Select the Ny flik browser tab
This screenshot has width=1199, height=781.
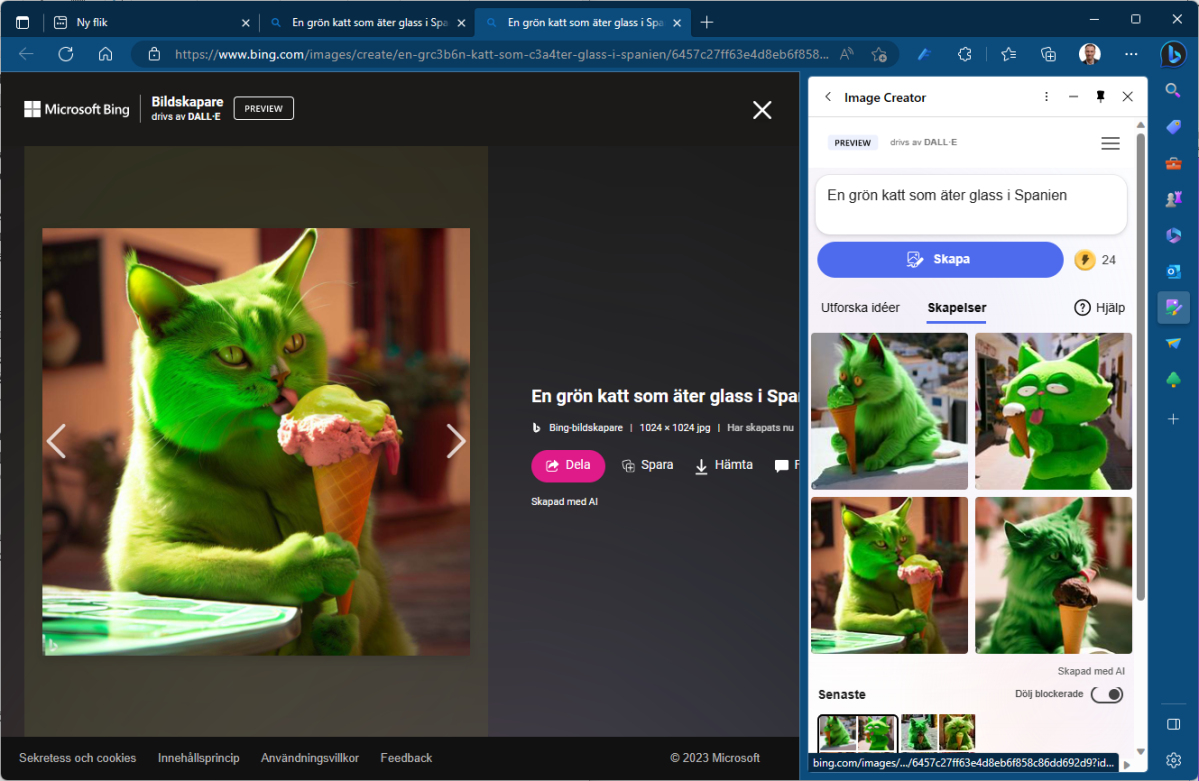[x=150, y=22]
